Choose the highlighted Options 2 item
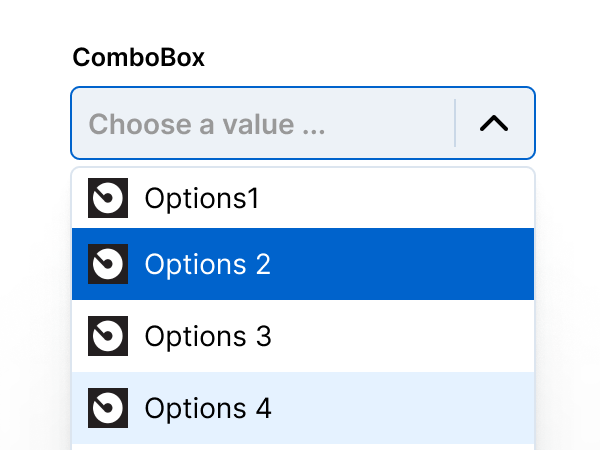The image size is (600, 450). [207, 264]
